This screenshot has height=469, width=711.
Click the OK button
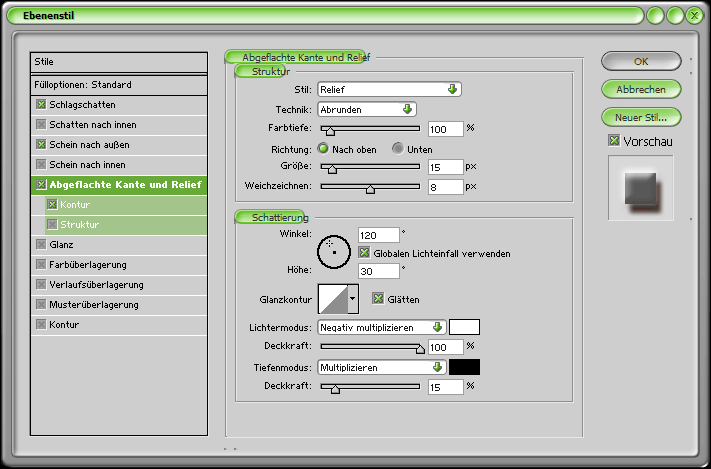tap(641, 61)
